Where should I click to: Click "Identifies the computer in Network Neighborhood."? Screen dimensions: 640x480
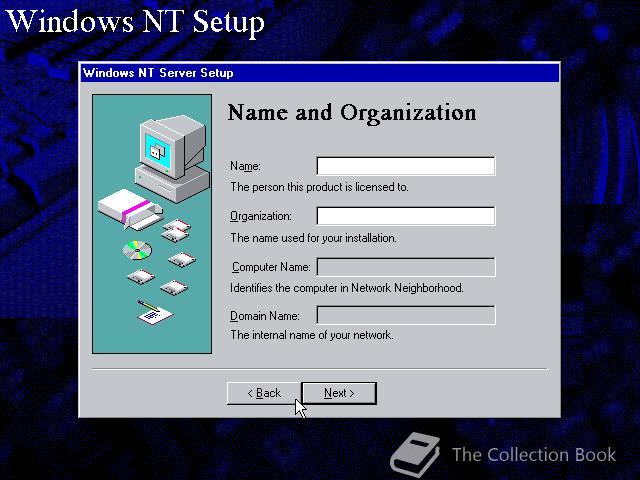click(x=347, y=288)
